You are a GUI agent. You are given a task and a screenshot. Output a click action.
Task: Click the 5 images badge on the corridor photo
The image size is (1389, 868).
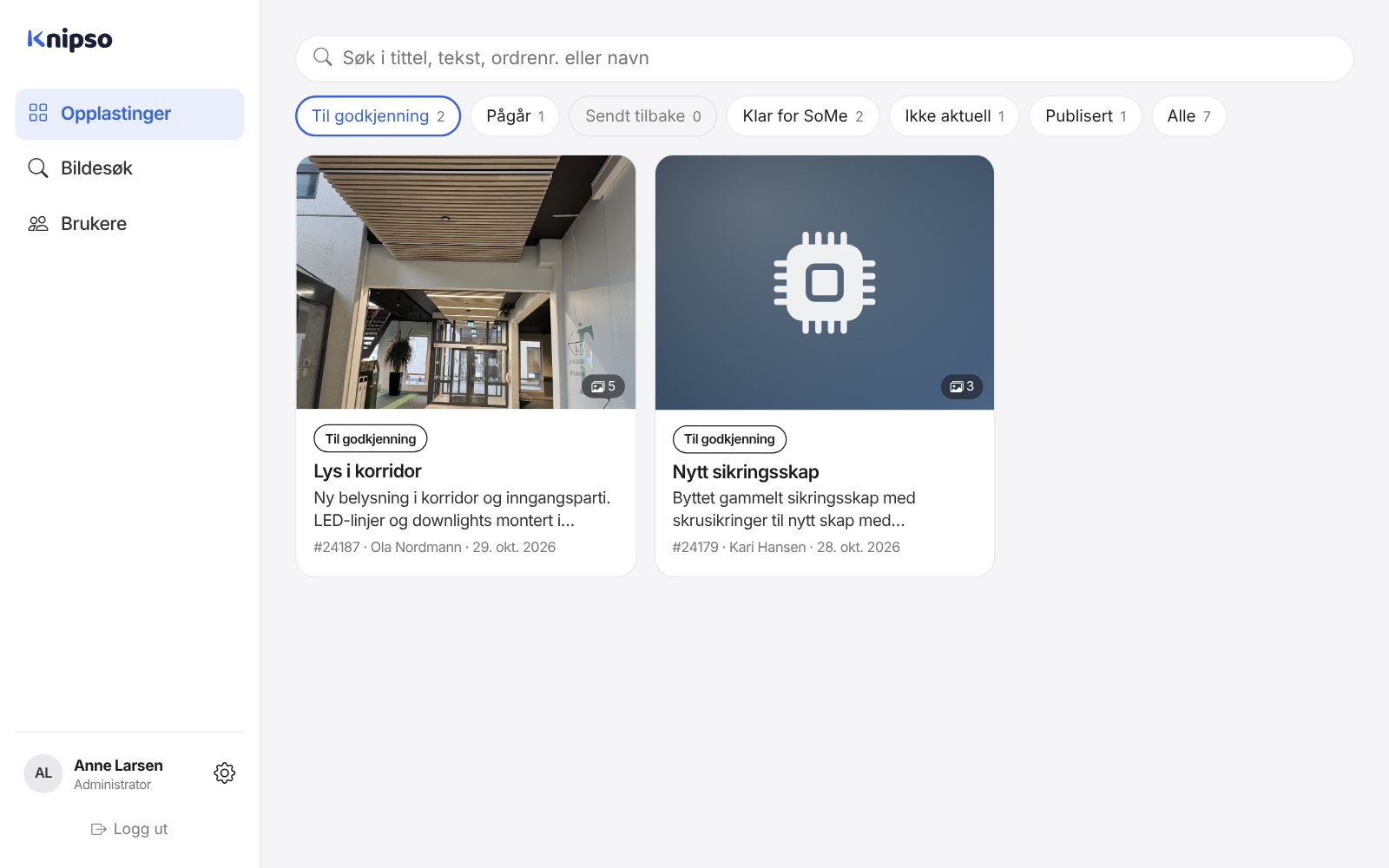(x=603, y=386)
